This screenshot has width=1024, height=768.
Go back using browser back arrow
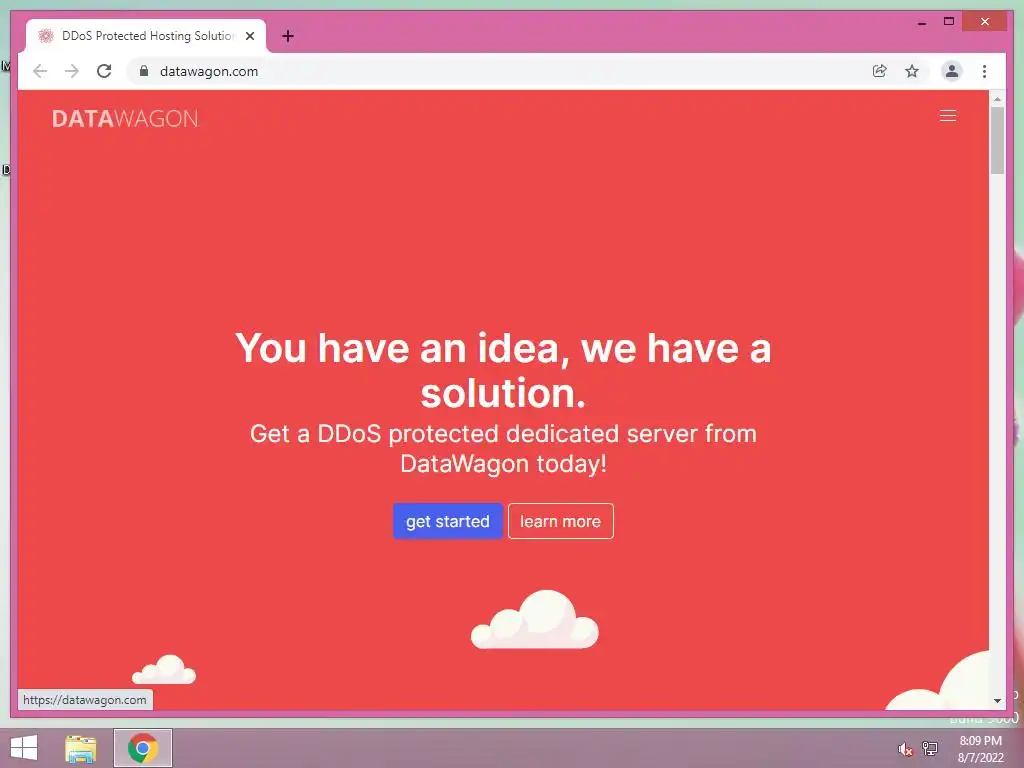click(40, 71)
